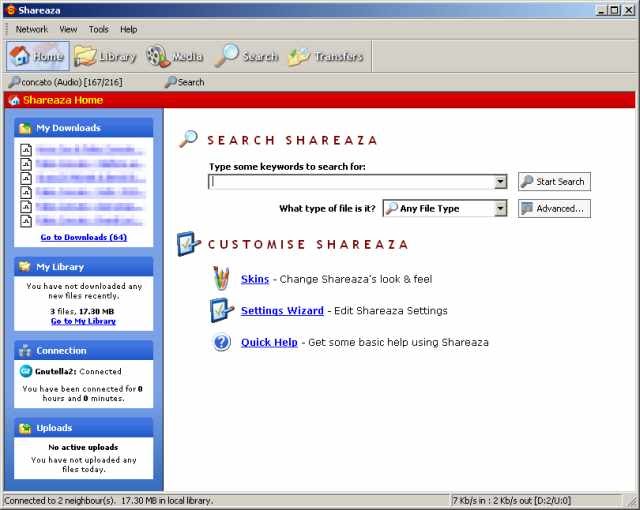Click the Connection panel icon
This screenshot has width=640, height=510.
coord(25,350)
